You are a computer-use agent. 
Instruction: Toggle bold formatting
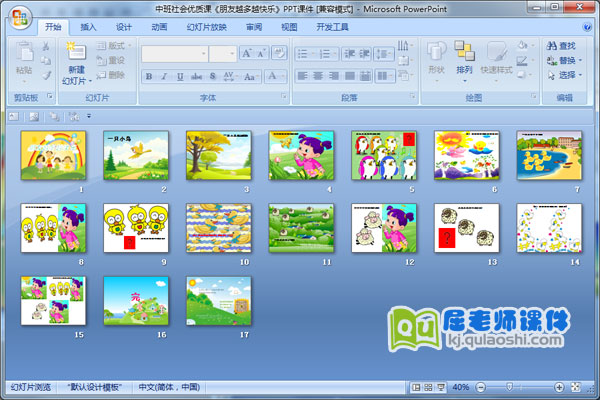pyautogui.click(x=149, y=77)
